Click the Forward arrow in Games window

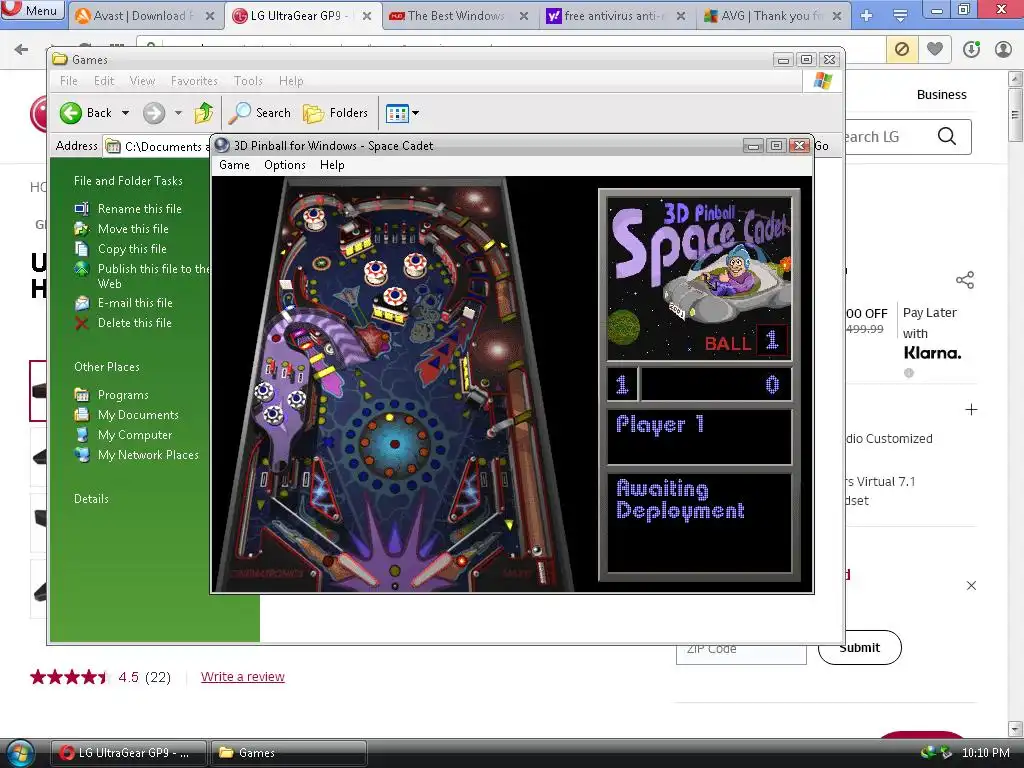coord(154,113)
